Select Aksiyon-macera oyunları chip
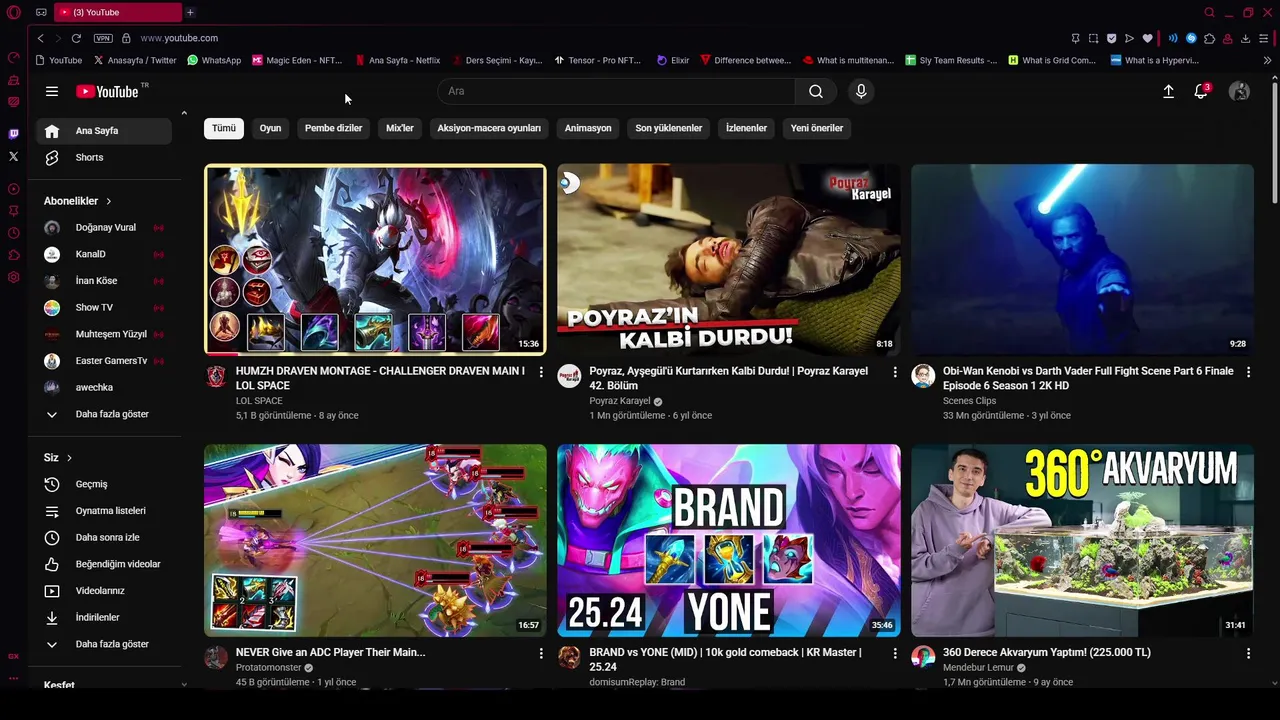 [489, 128]
